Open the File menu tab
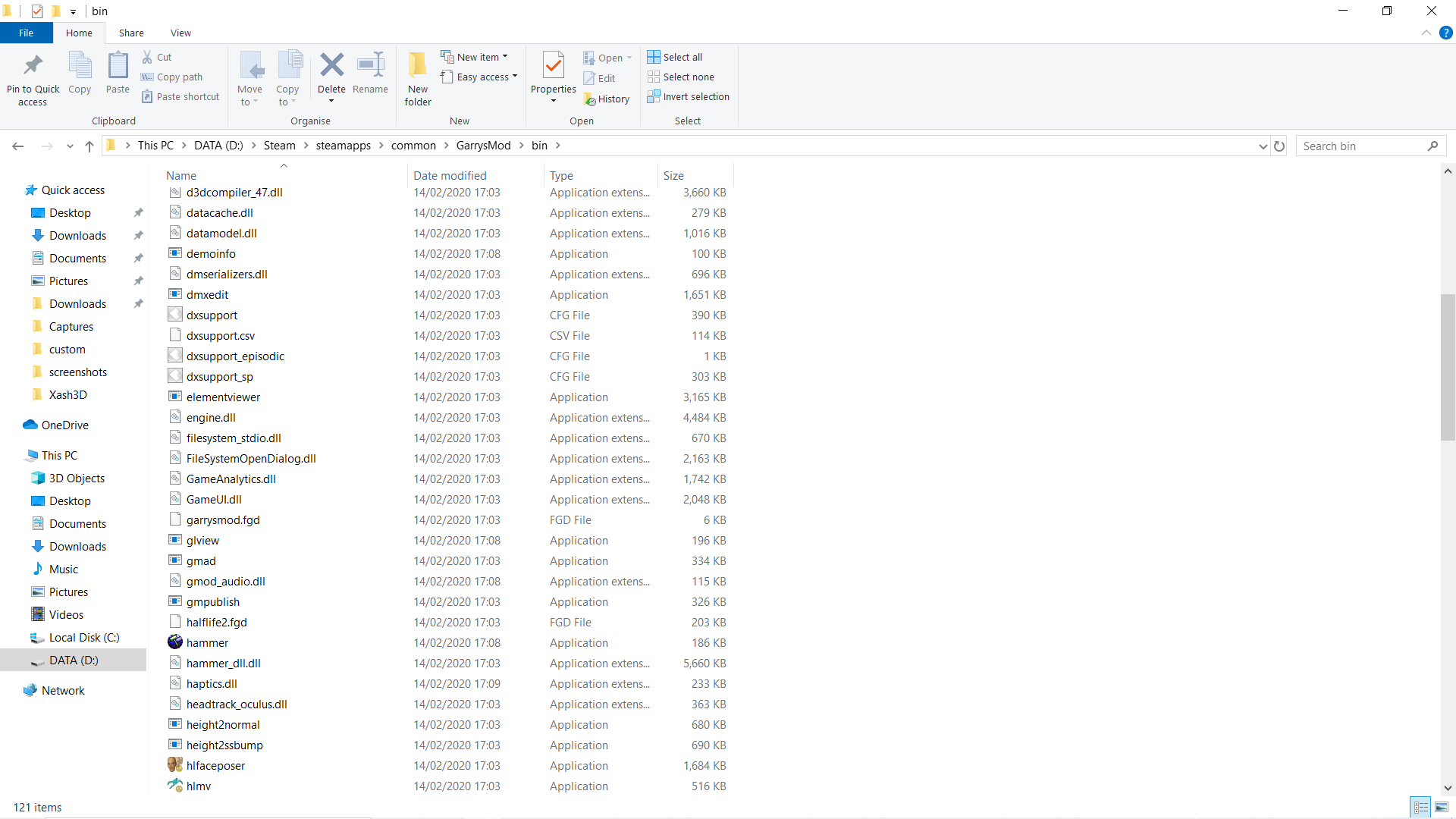Viewport: 1456px width, 819px height. pos(26,33)
